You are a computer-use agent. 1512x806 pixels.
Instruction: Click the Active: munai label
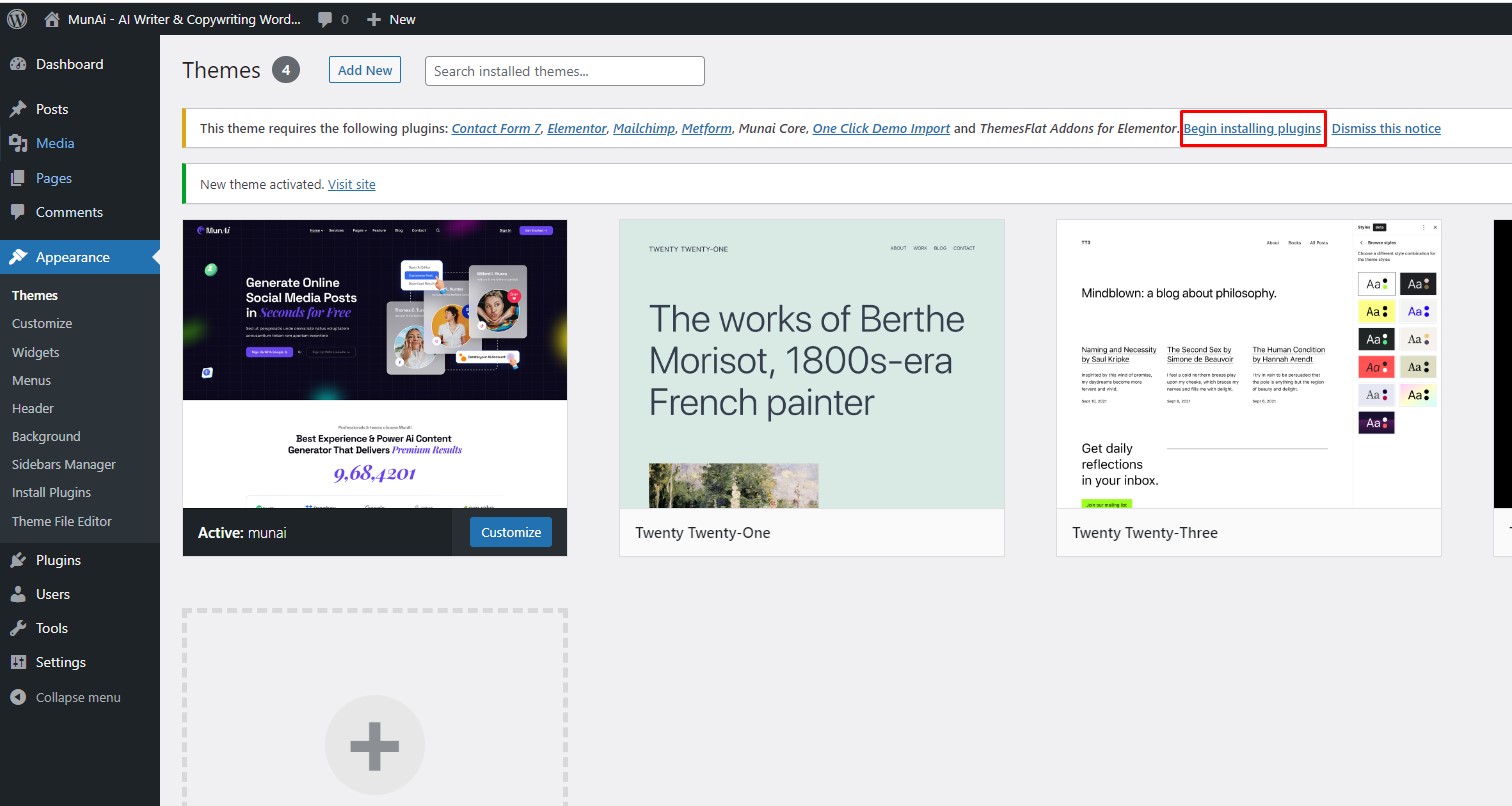tap(242, 533)
